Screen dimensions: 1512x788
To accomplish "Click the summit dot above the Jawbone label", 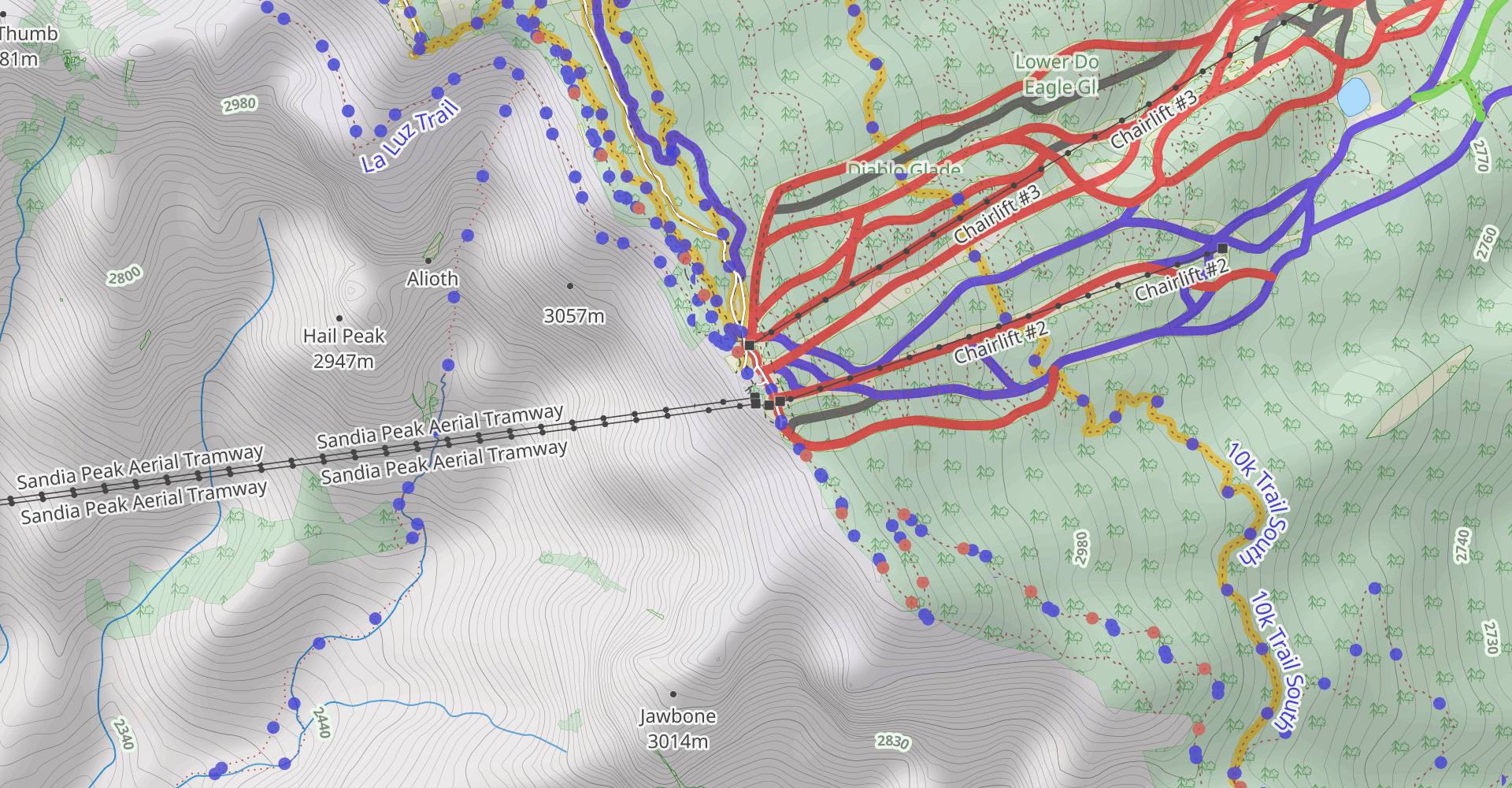I will [673, 694].
